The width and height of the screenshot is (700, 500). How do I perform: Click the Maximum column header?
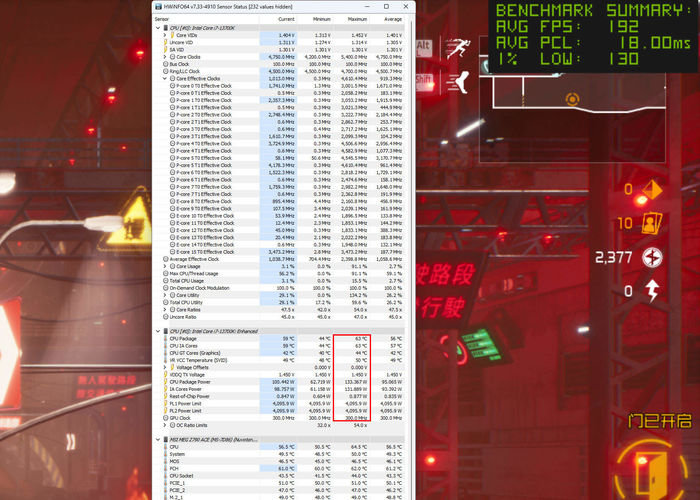[358, 19]
